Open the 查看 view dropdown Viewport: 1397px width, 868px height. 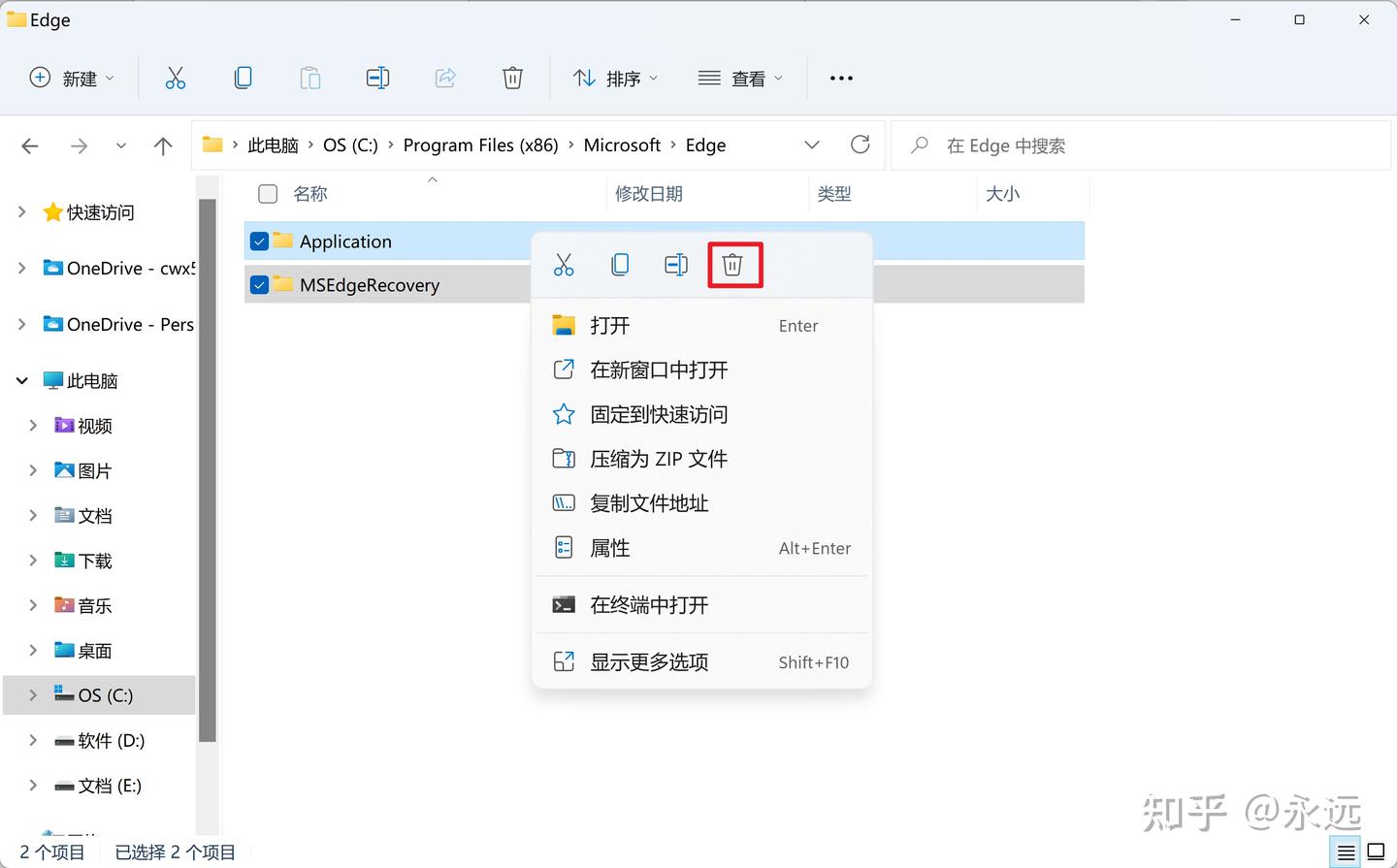(740, 78)
